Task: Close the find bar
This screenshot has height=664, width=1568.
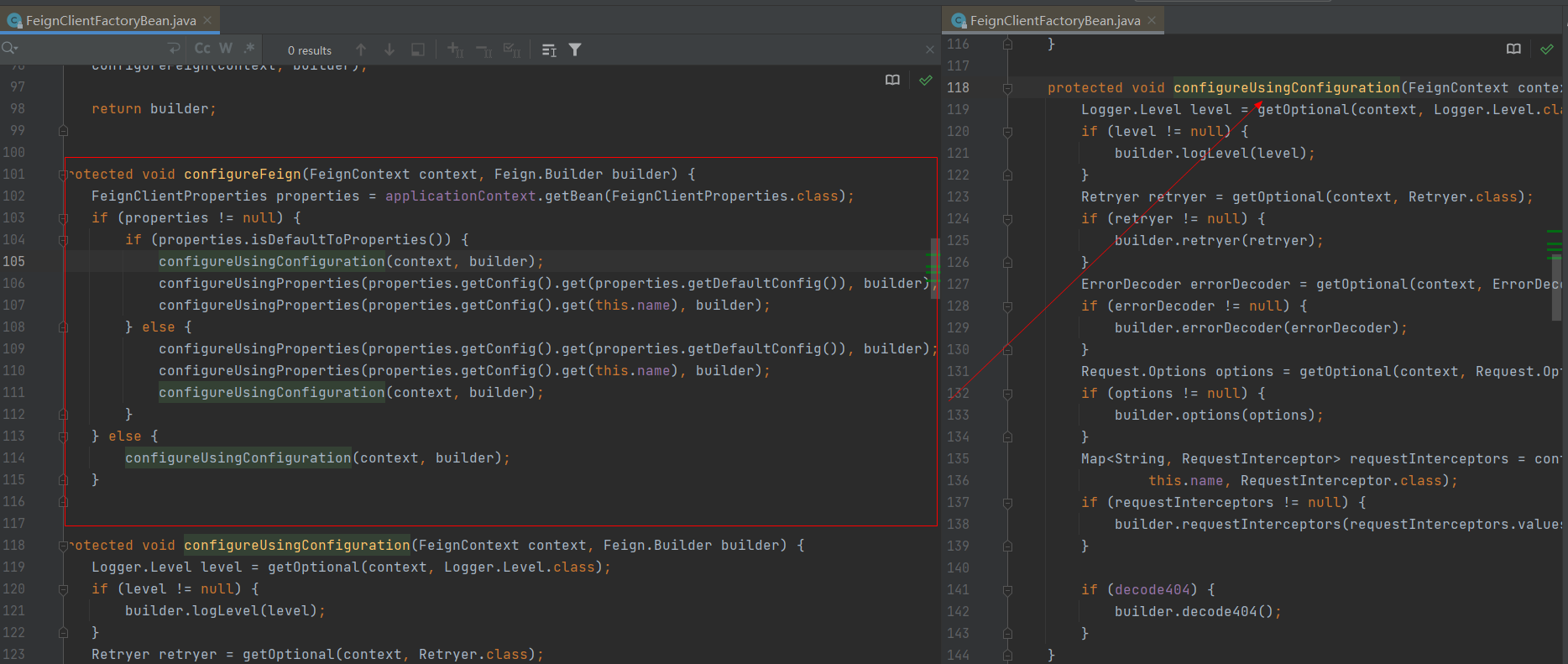Action: click(x=929, y=50)
